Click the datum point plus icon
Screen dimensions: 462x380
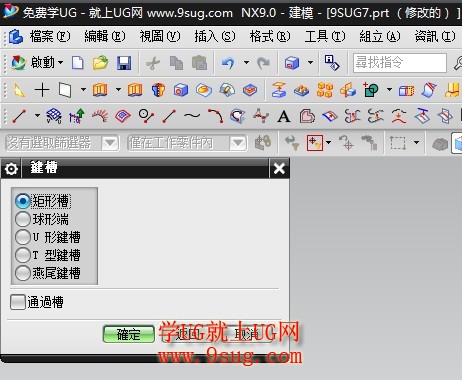[42, 90]
